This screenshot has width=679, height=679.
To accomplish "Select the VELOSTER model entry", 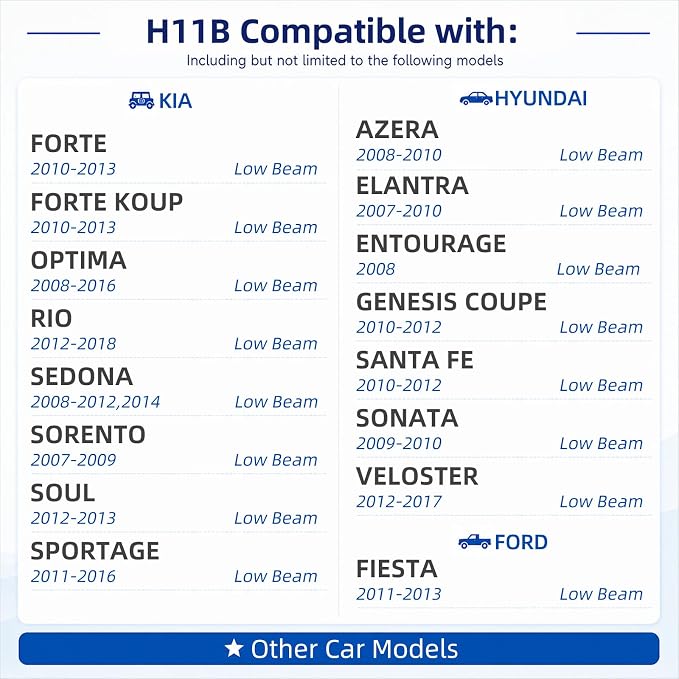I will tap(503, 488).
